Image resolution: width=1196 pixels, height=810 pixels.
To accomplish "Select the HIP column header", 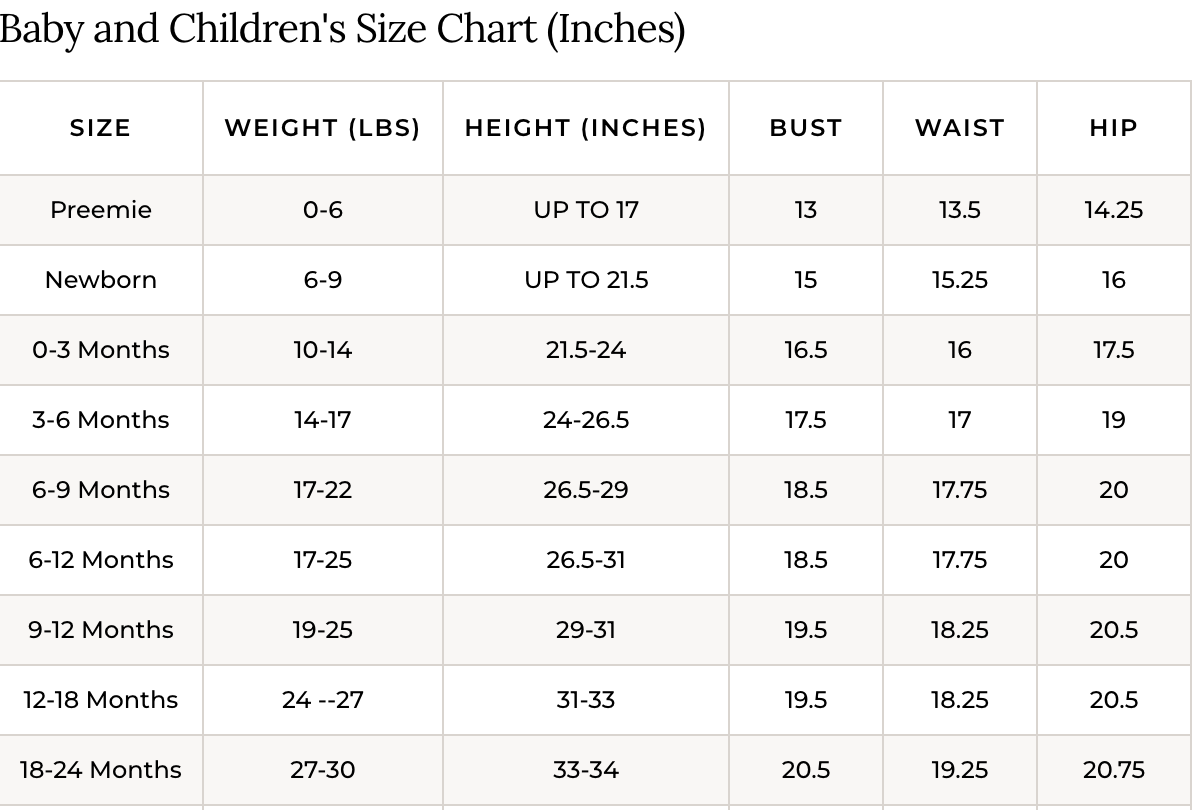I will point(1113,129).
